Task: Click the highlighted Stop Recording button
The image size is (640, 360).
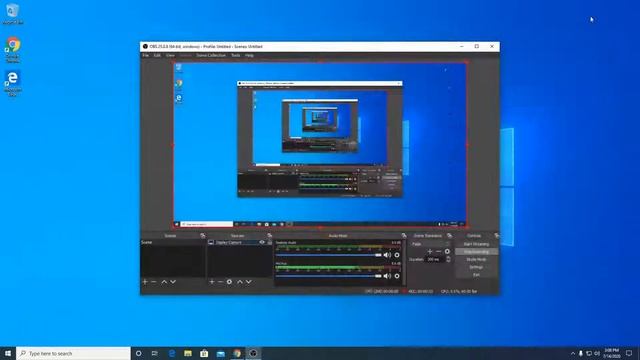Action: (x=476, y=252)
